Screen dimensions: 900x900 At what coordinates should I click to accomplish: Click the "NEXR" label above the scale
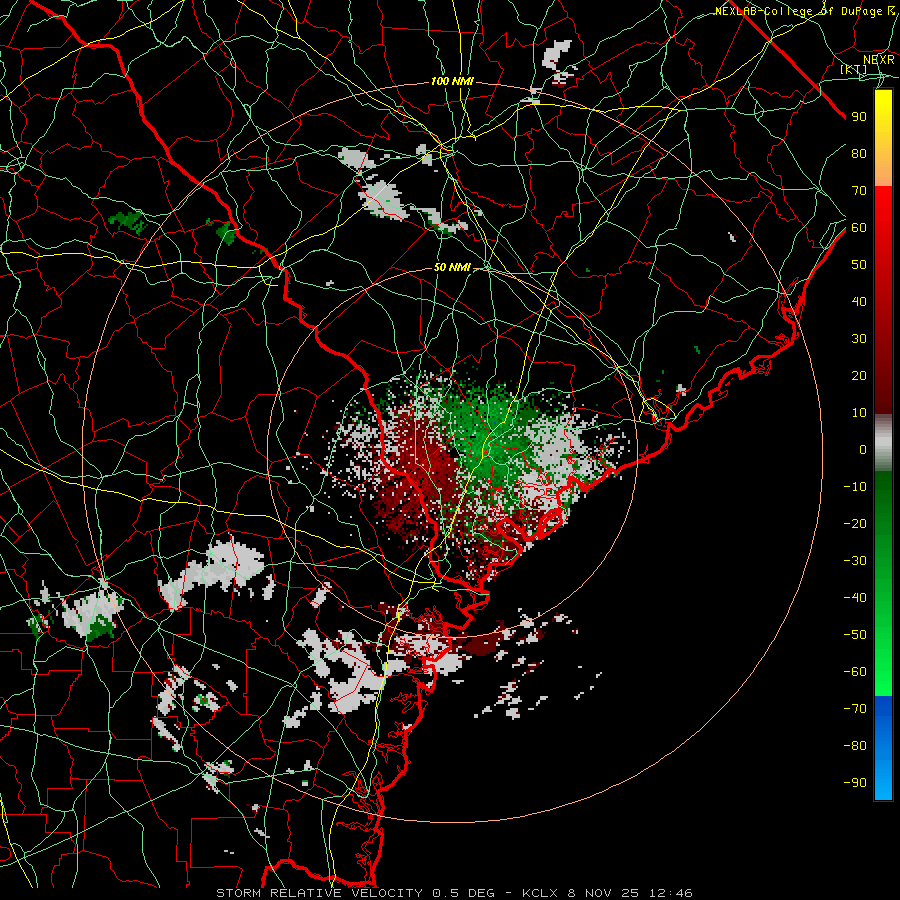[879, 60]
